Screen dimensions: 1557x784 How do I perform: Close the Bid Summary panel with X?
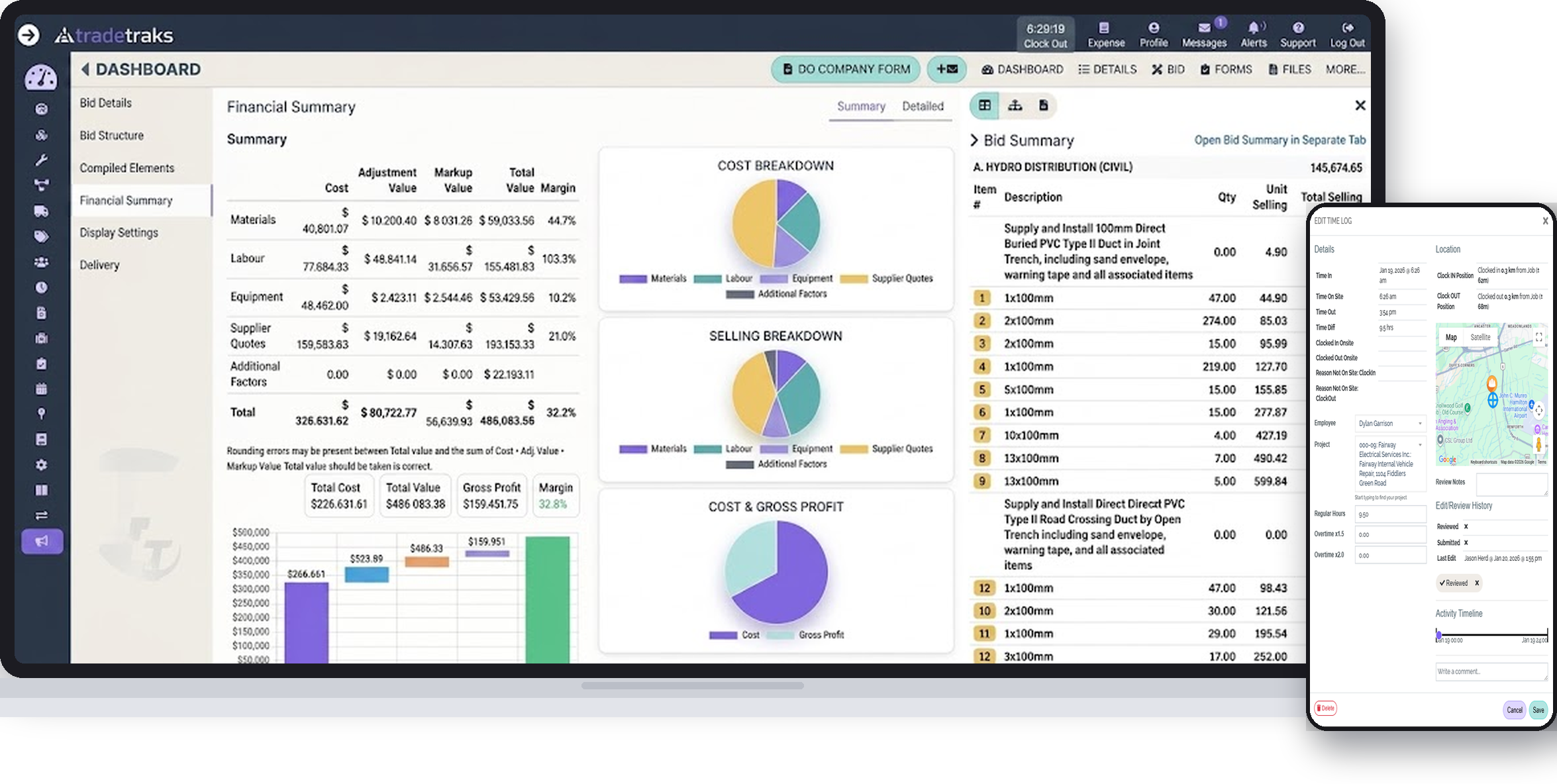1360,105
